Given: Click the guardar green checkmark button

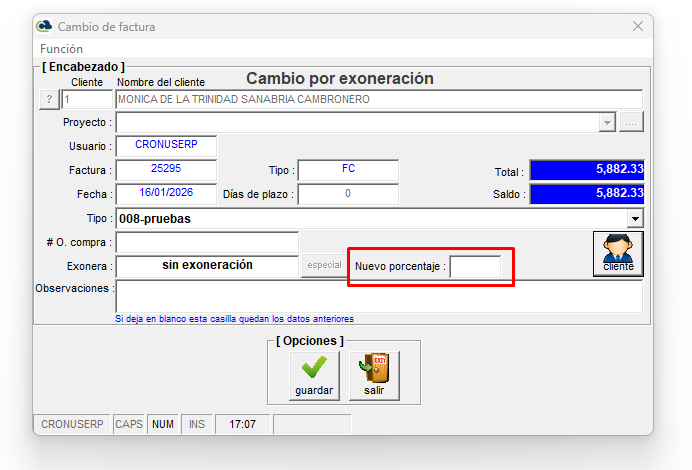Looking at the screenshot, I should (314, 376).
